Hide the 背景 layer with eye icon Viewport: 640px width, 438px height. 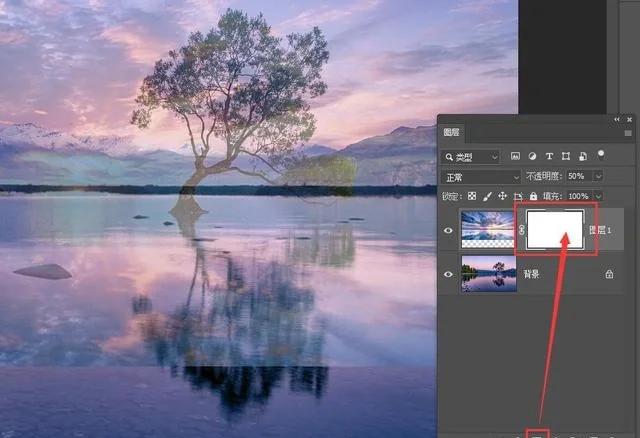coord(448,274)
